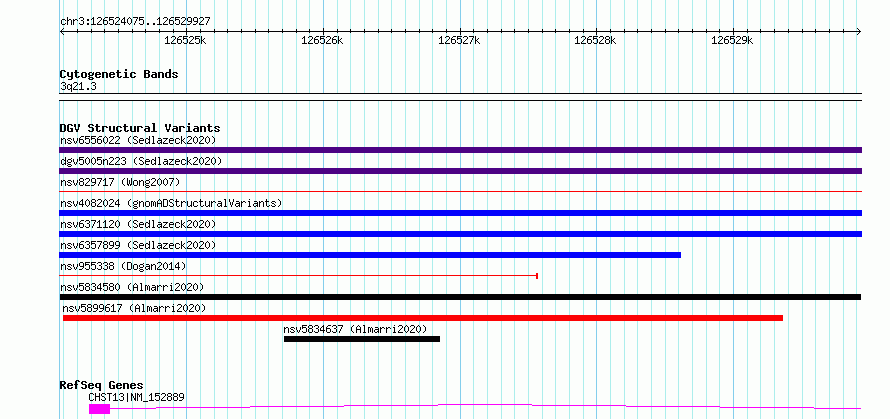Click the ruler's left arrowhead
Viewport: 890px width, 419px height.
(62, 31)
